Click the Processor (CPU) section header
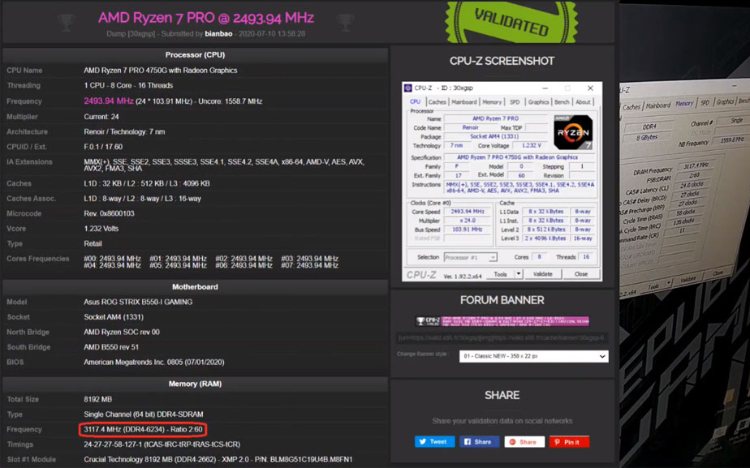This screenshot has width=750, height=468. pyautogui.click(x=195, y=55)
